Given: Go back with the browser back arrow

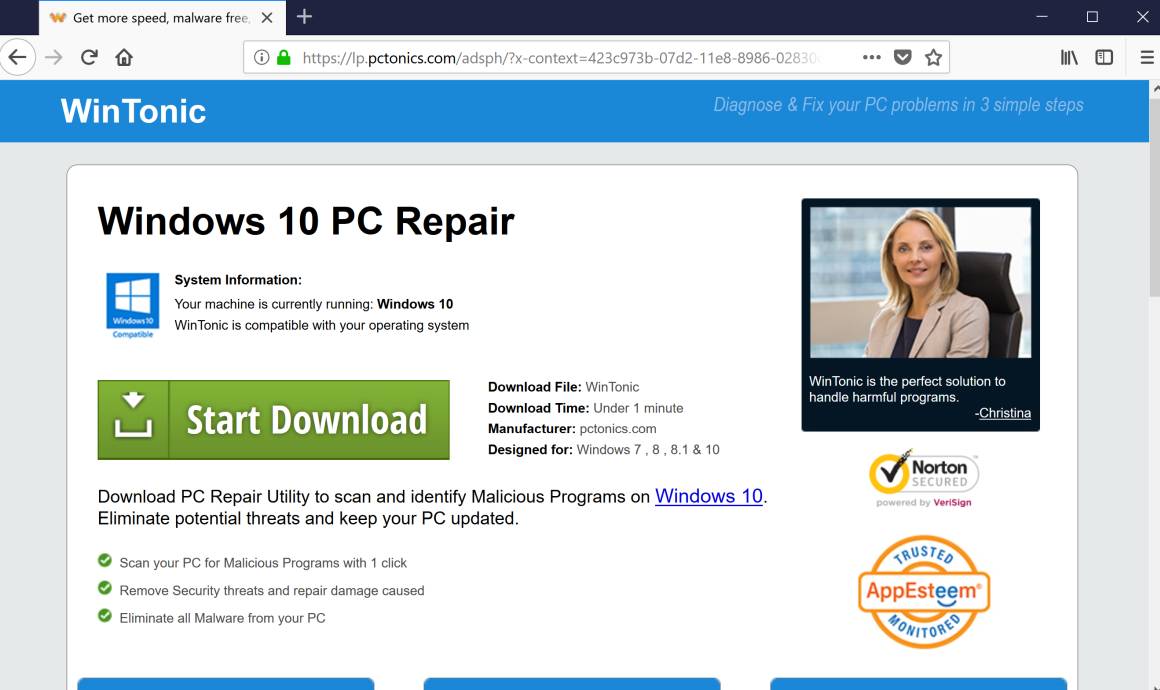Looking at the screenshot, I should pyautogui.click(x=17, y=57).
